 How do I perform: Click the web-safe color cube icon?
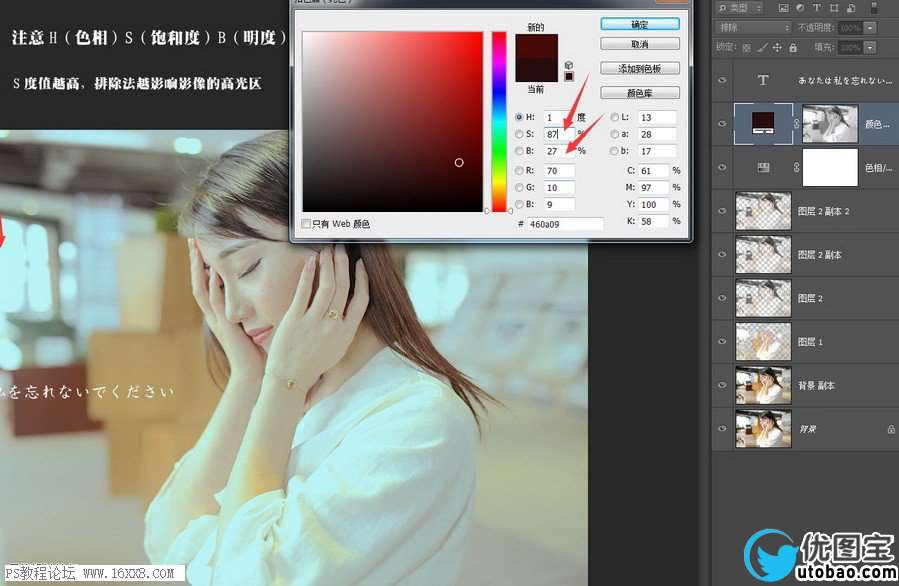click(569, 63)
